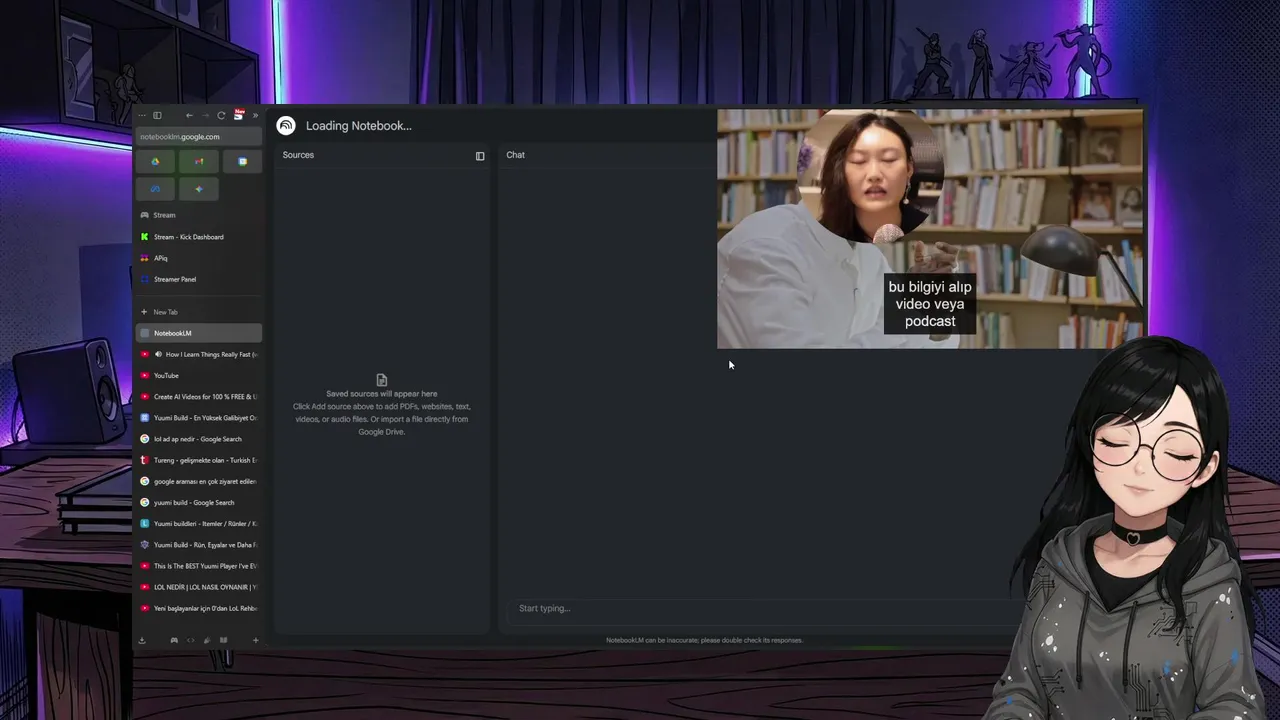Viewport: 1280px width, 720px height.
Task: Open a New Tab
Action: pos(199,312)
